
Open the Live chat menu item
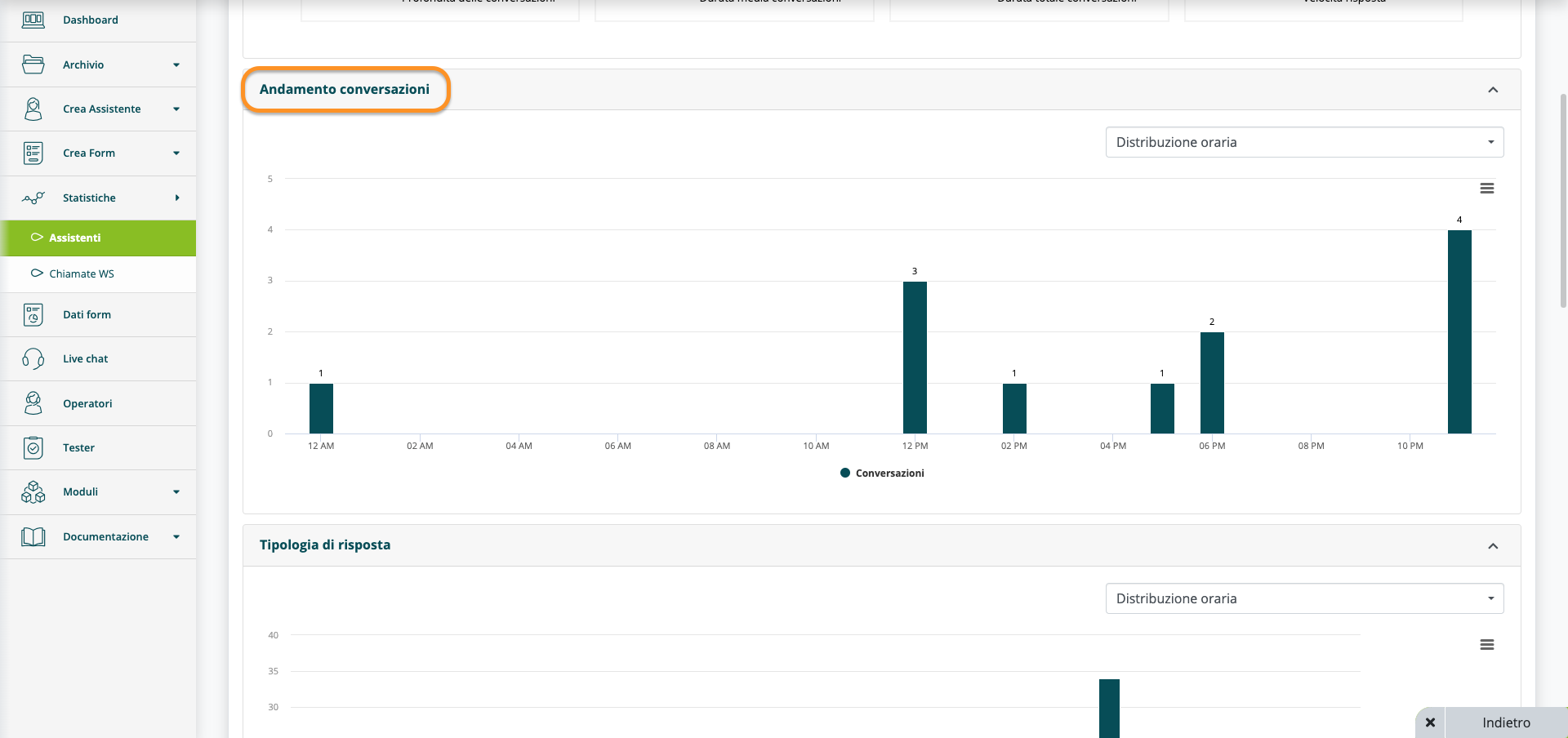coord(98,358)
